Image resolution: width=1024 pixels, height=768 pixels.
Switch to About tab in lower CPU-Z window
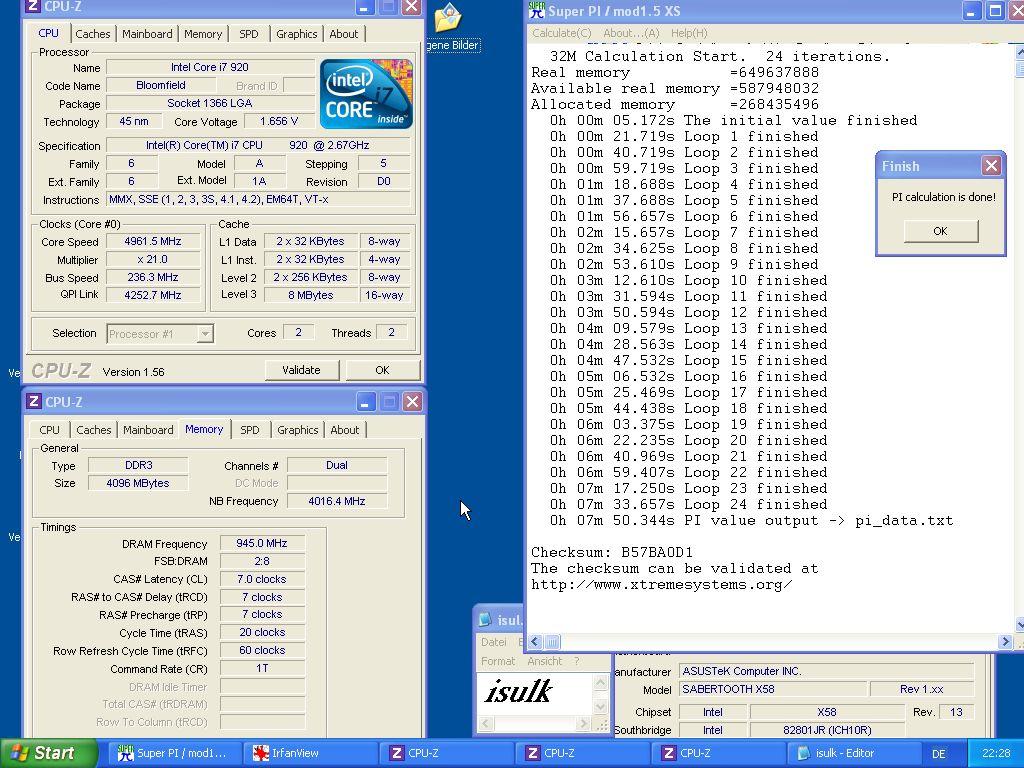coord(344,430)
